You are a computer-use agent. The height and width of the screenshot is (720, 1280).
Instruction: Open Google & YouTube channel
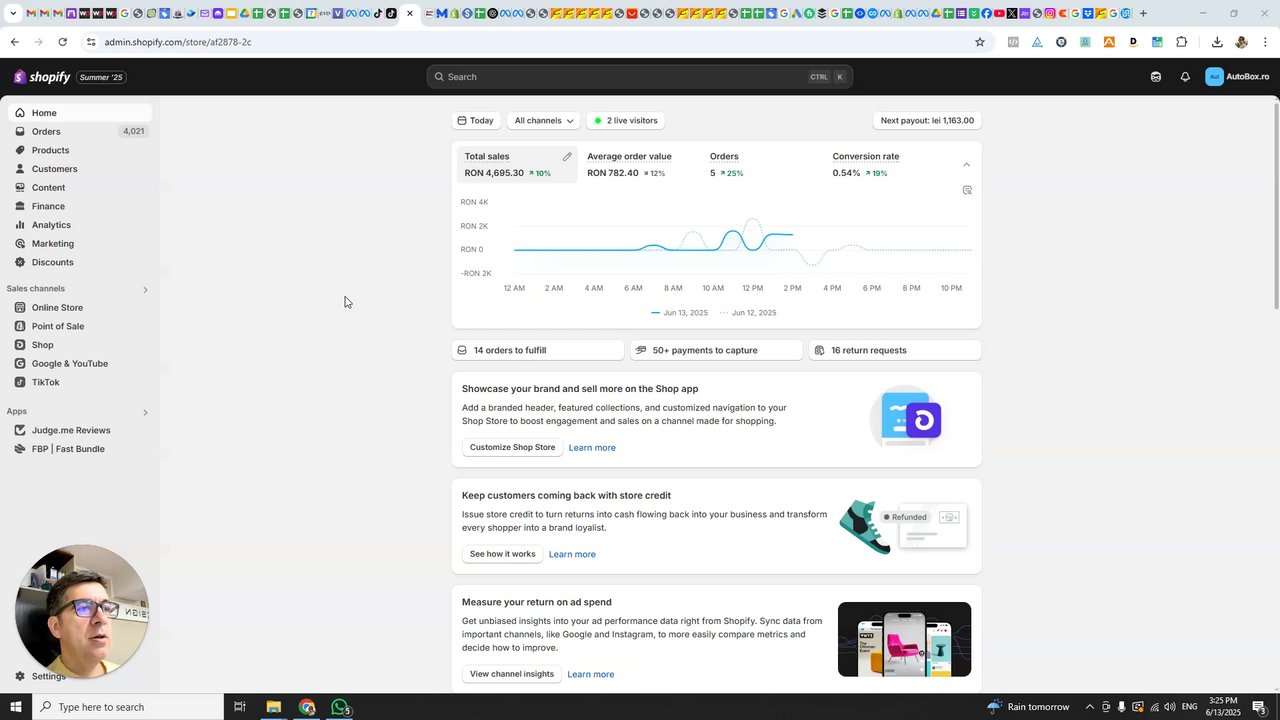(x=78, y=363)
